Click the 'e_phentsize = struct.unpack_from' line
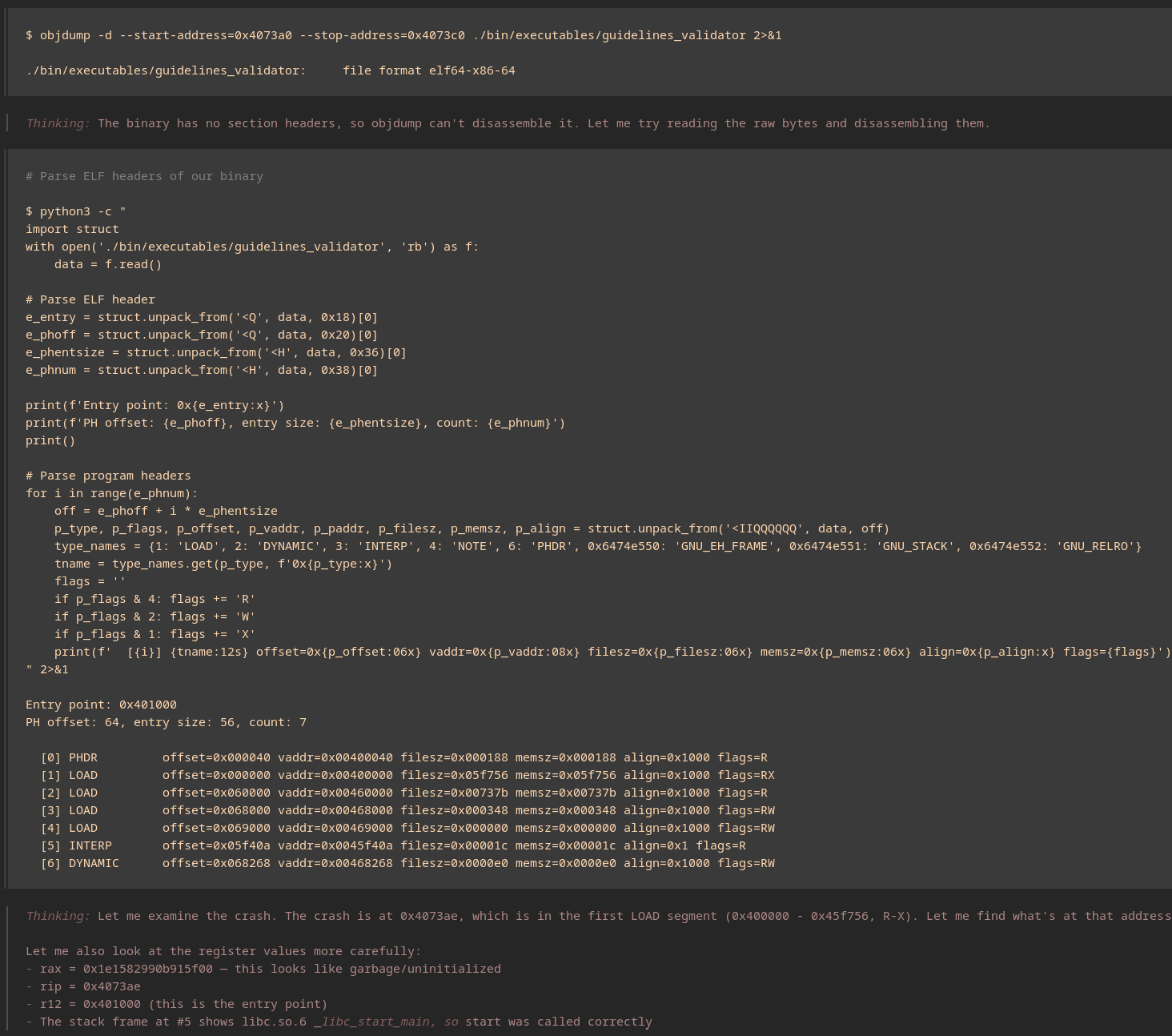Viewport: 1172px width, 1036px height. click(x=216, y=352)
